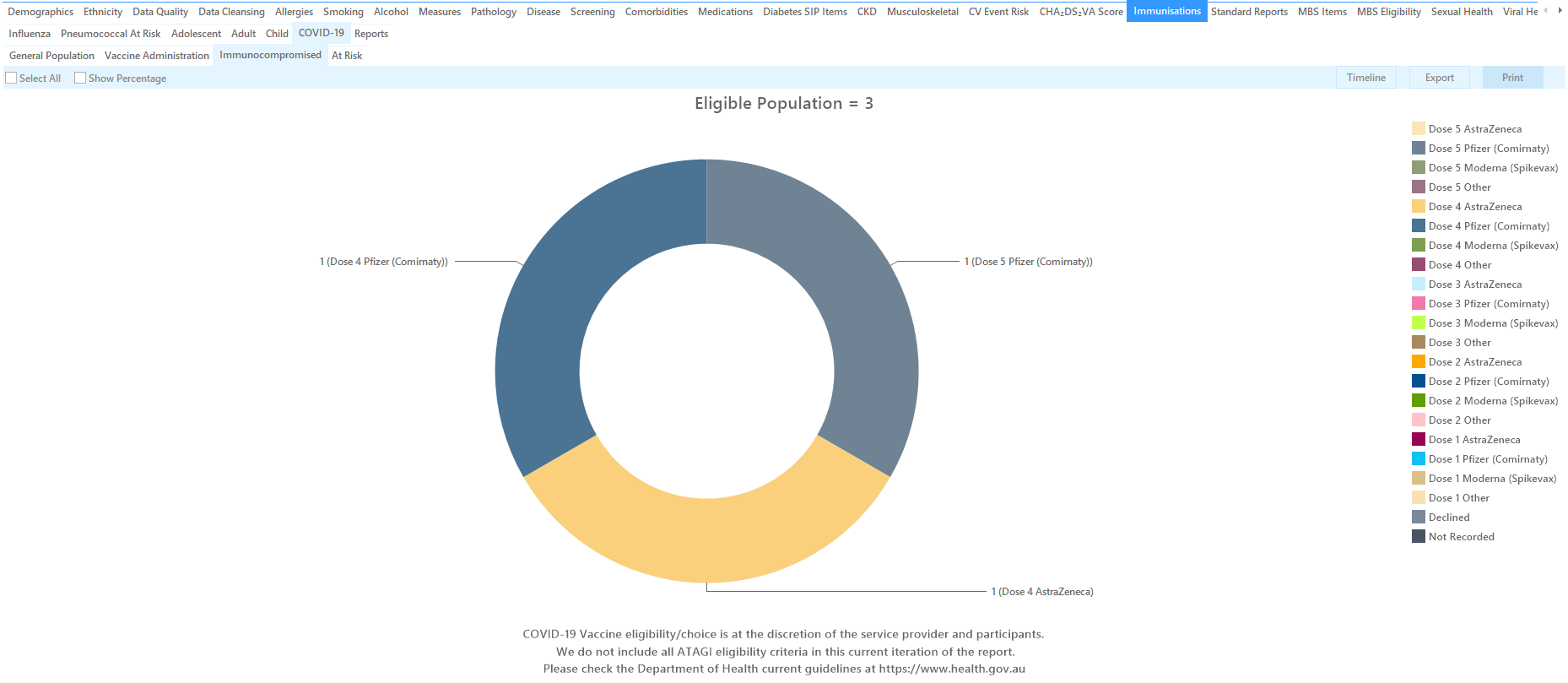Enable the Show Percentage checkbox
Viewport: 1568px width, 683px height.
click(80, 78)
